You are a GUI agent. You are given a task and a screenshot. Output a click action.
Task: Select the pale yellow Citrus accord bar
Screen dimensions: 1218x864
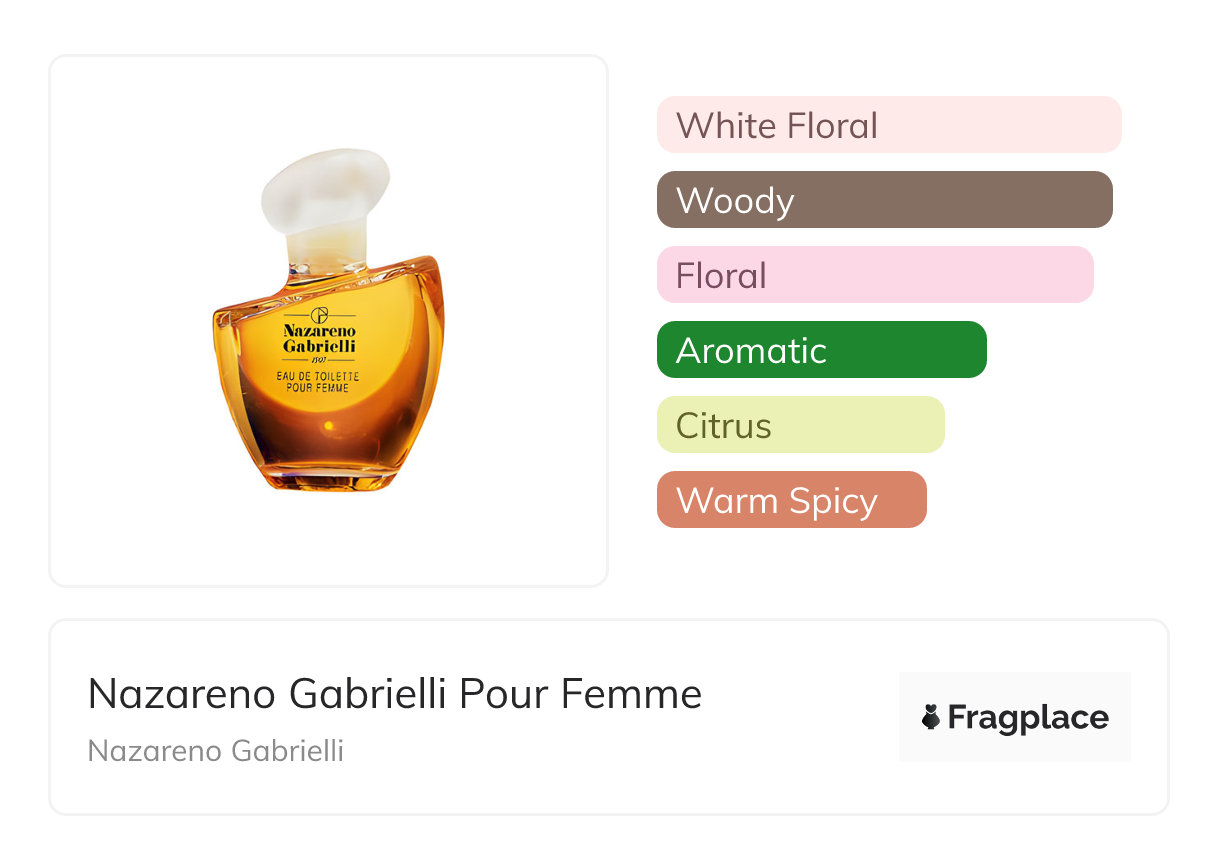click(x=800, y=425)
